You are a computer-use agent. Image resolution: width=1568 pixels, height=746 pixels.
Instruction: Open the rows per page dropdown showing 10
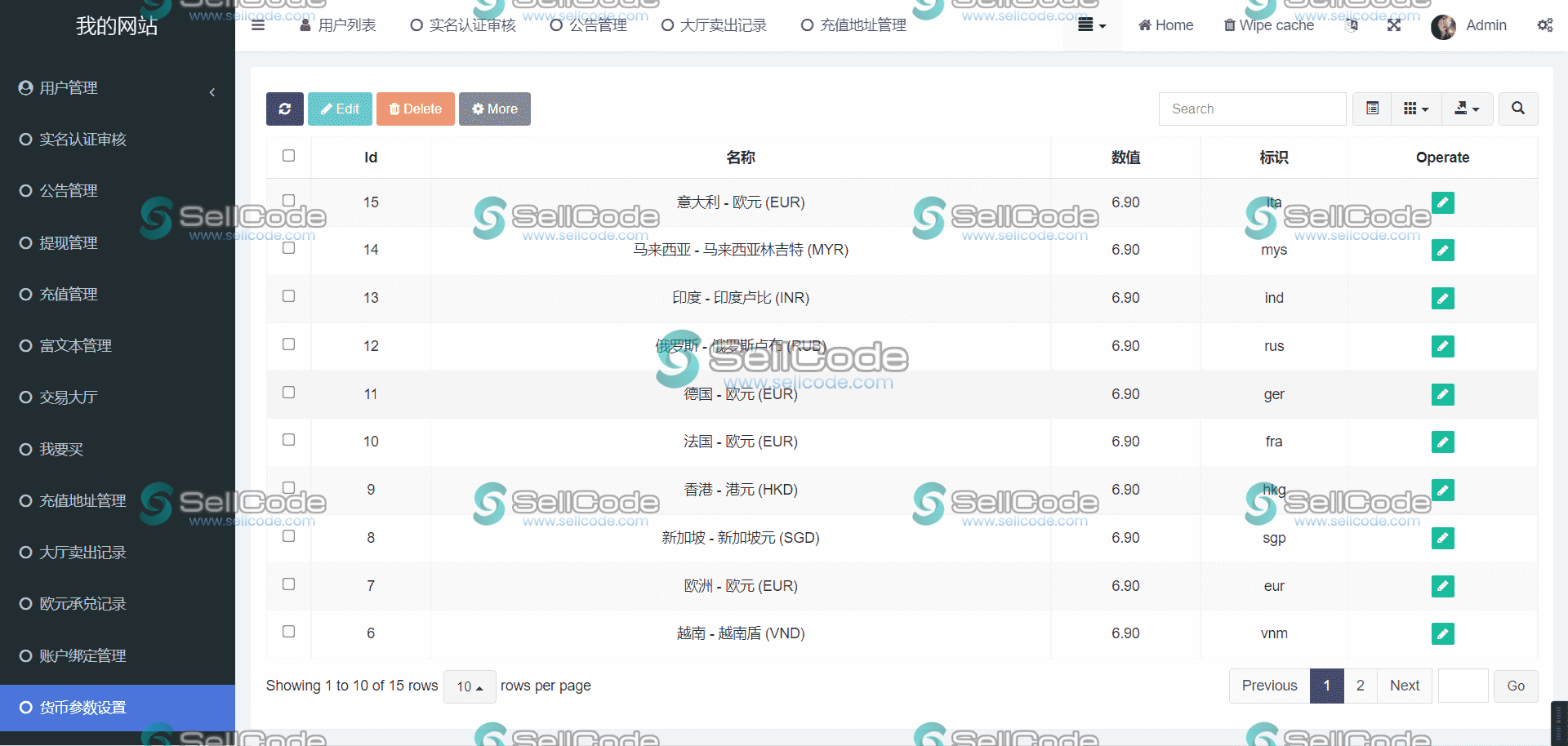coord(470,686)
